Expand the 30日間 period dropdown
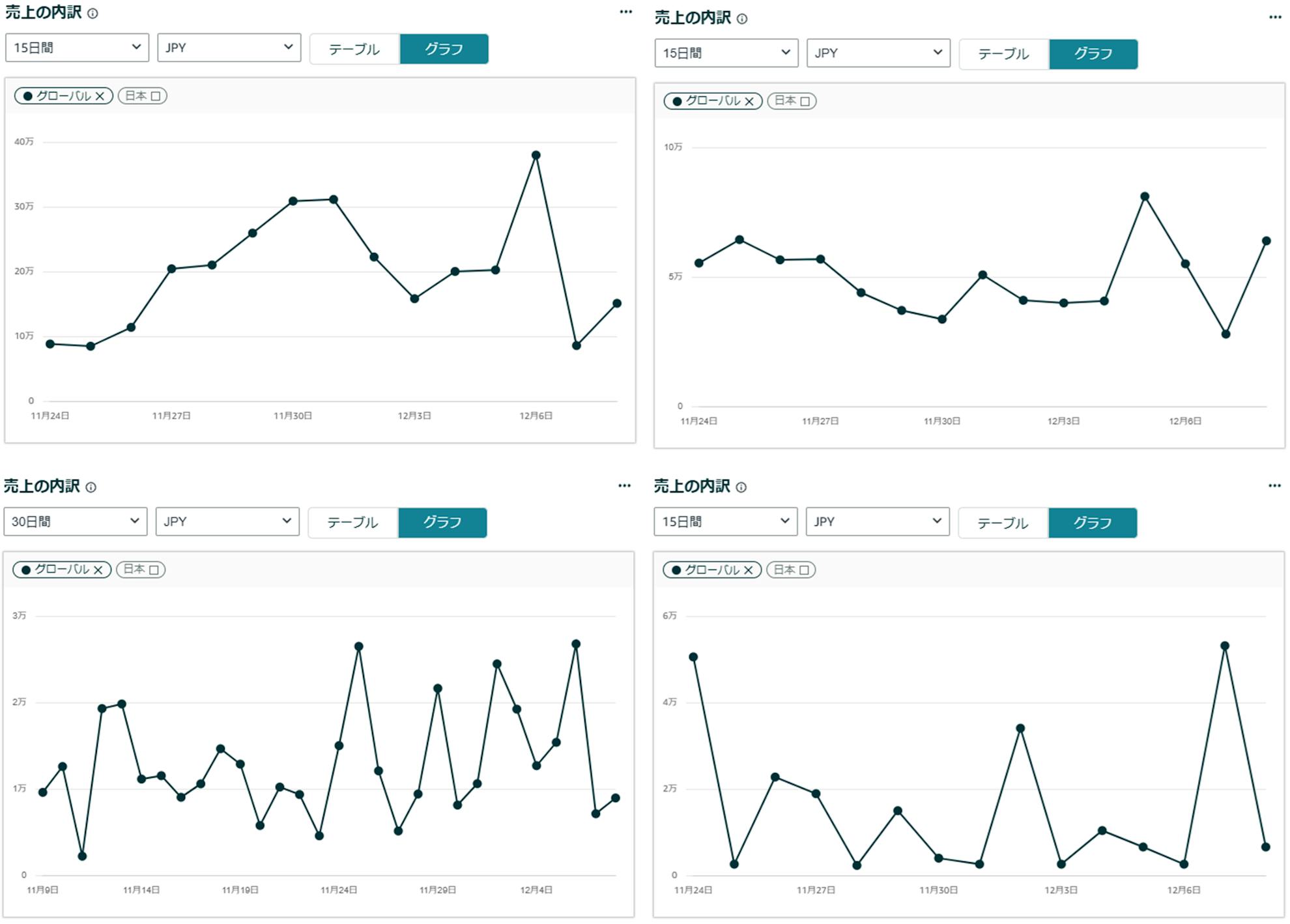Screen dimensions: 1290x924 coord(76,522)
